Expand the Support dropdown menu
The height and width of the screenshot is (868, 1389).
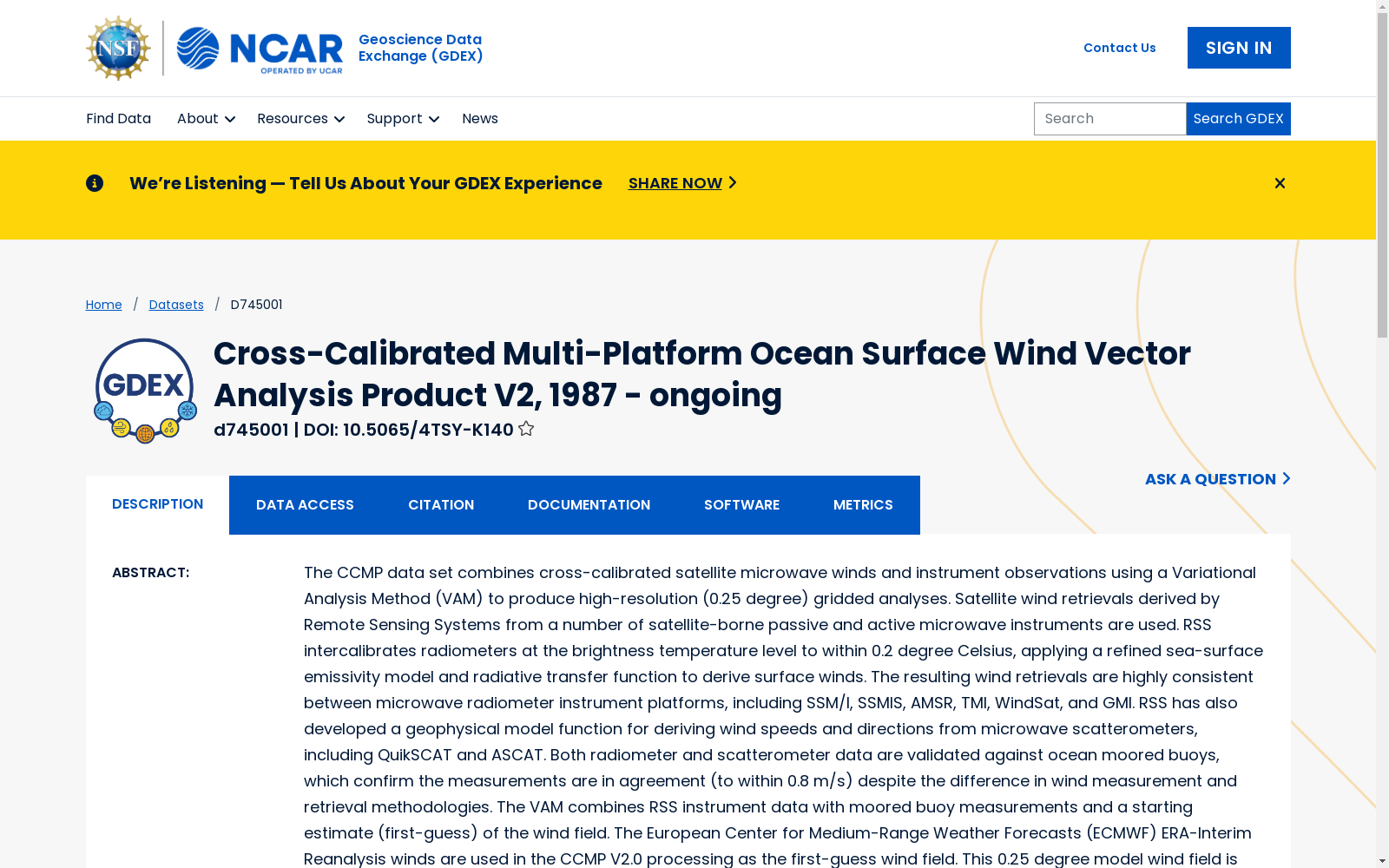[403, 119]
